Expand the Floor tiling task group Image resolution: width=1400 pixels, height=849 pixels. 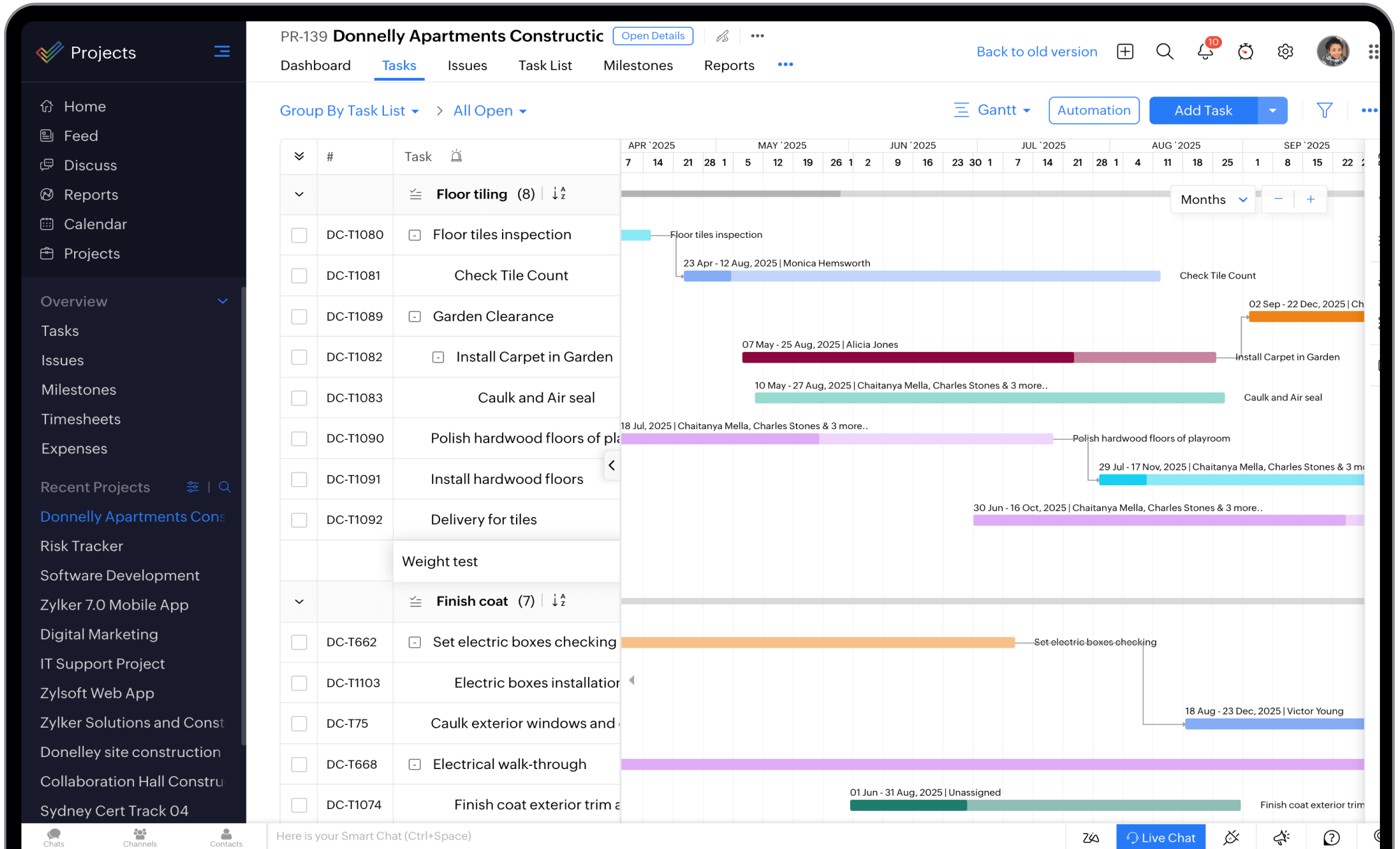click(298, 194)
